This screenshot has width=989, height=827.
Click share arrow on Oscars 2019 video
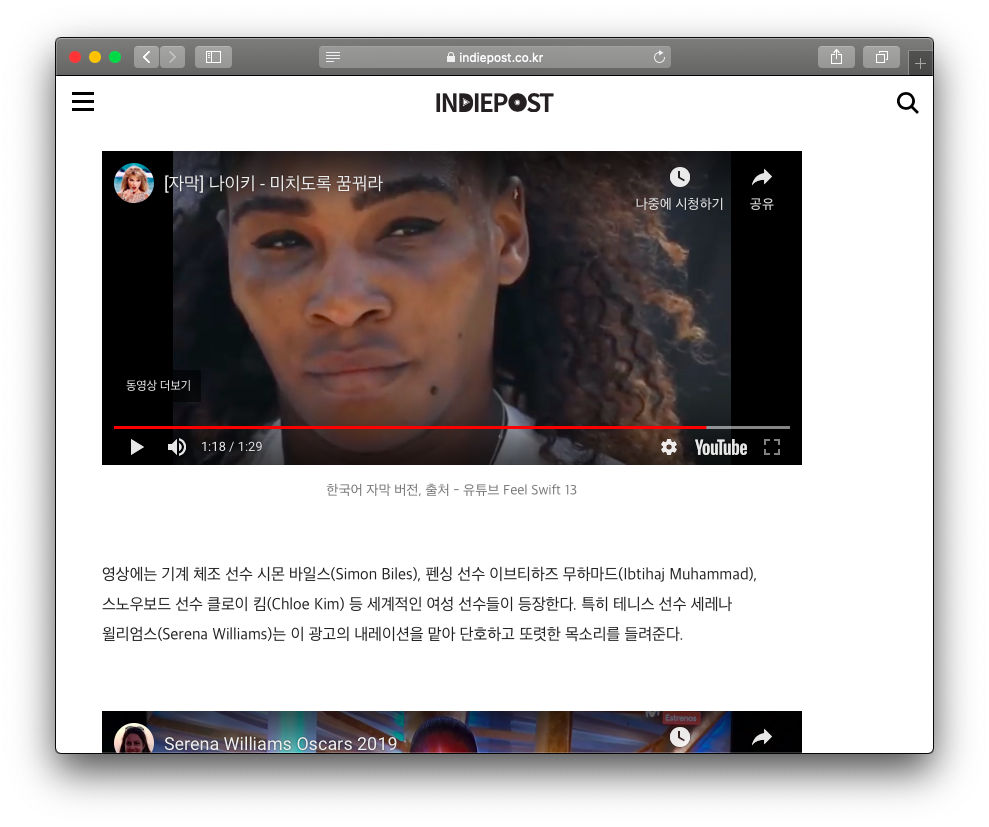(x=762, y=737)
